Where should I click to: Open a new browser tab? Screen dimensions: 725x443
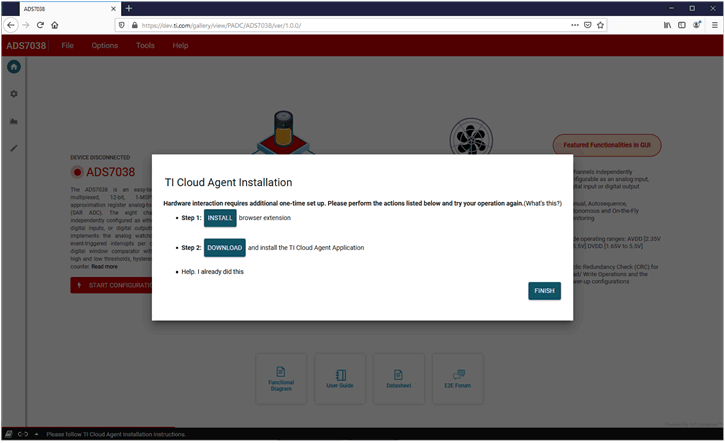[x=129, y=8]
